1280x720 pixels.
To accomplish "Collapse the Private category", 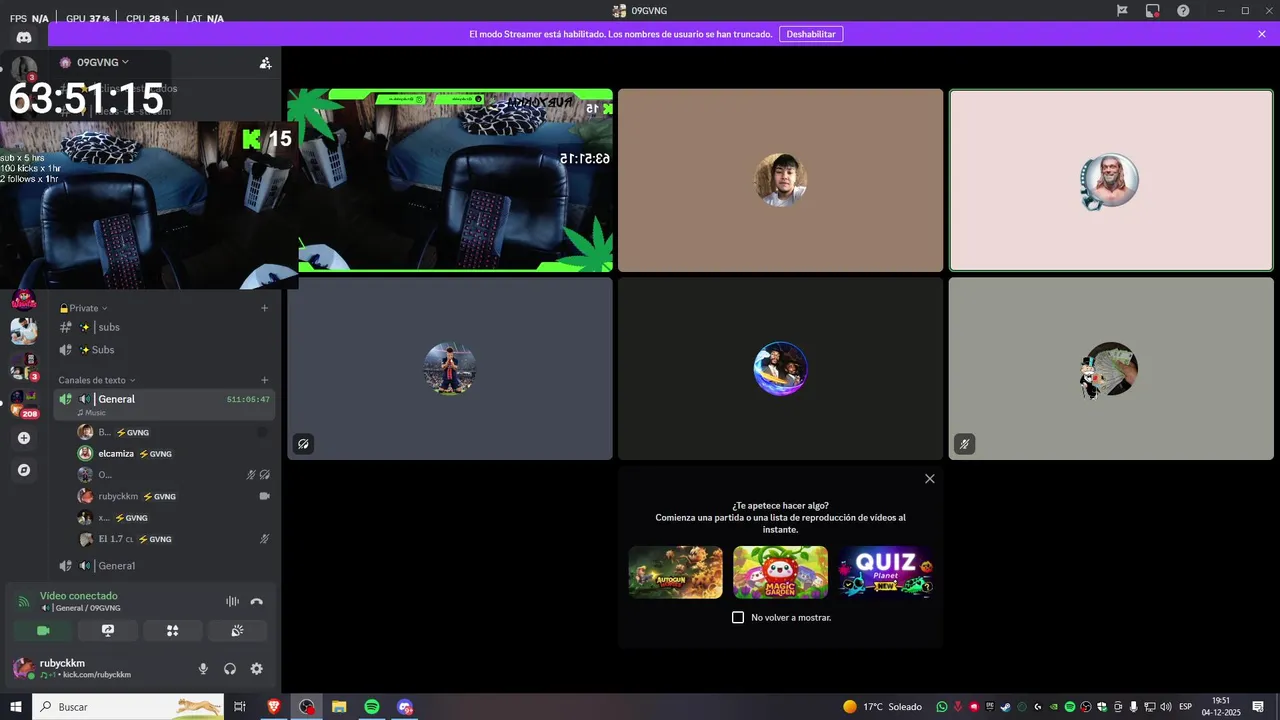I will coord(84,308).
